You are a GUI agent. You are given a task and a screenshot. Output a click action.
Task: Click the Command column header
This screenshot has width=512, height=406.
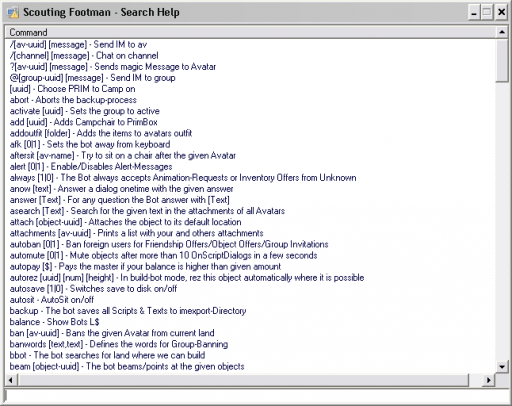(250, 32)
